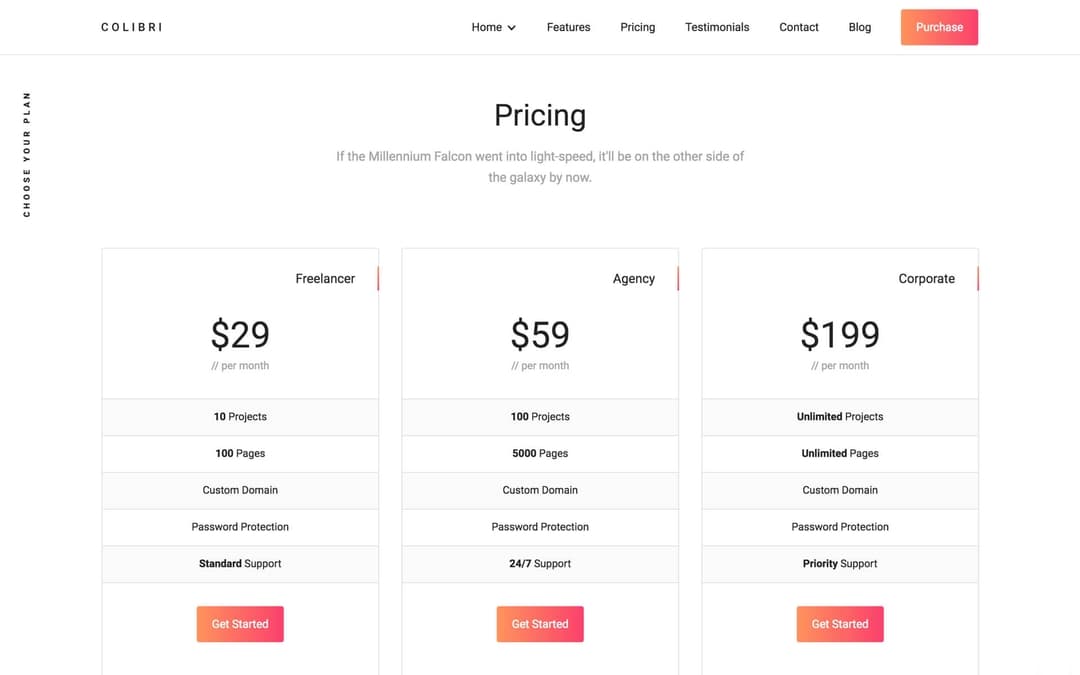Screen dimensions: 1080x675
Task: Navigate to the Features menu item
Action: click(568, 27)
